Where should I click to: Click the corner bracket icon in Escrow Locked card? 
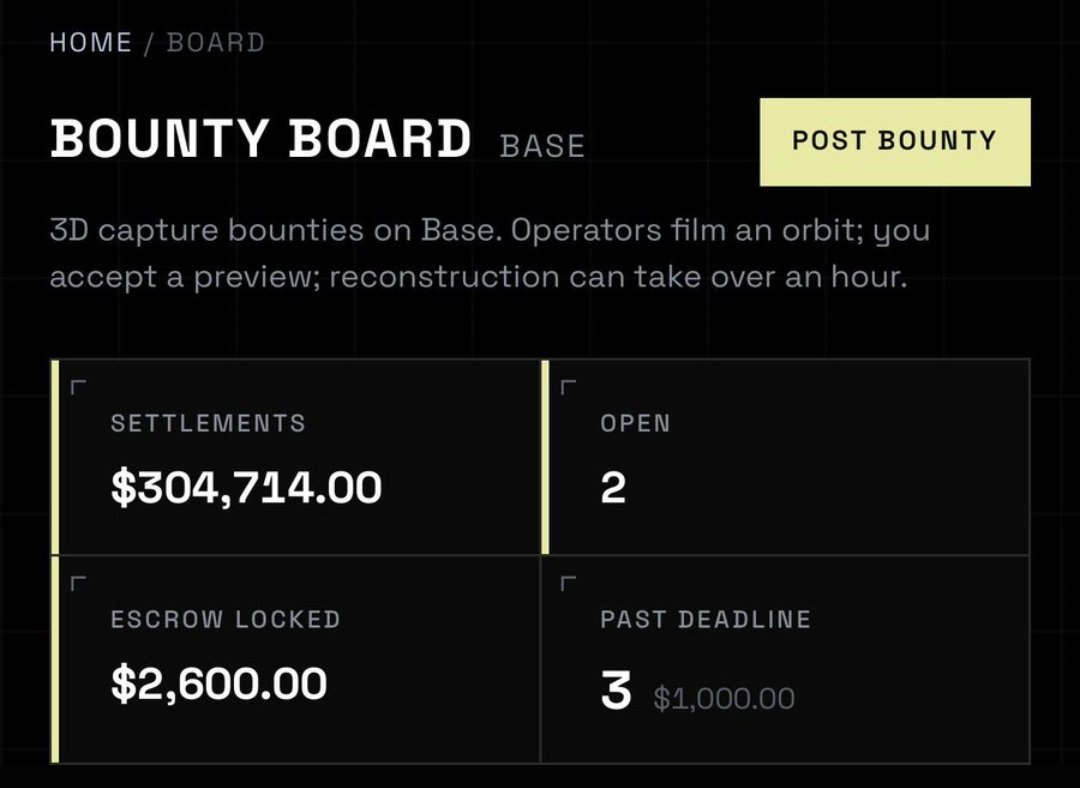tap(79, 583)
